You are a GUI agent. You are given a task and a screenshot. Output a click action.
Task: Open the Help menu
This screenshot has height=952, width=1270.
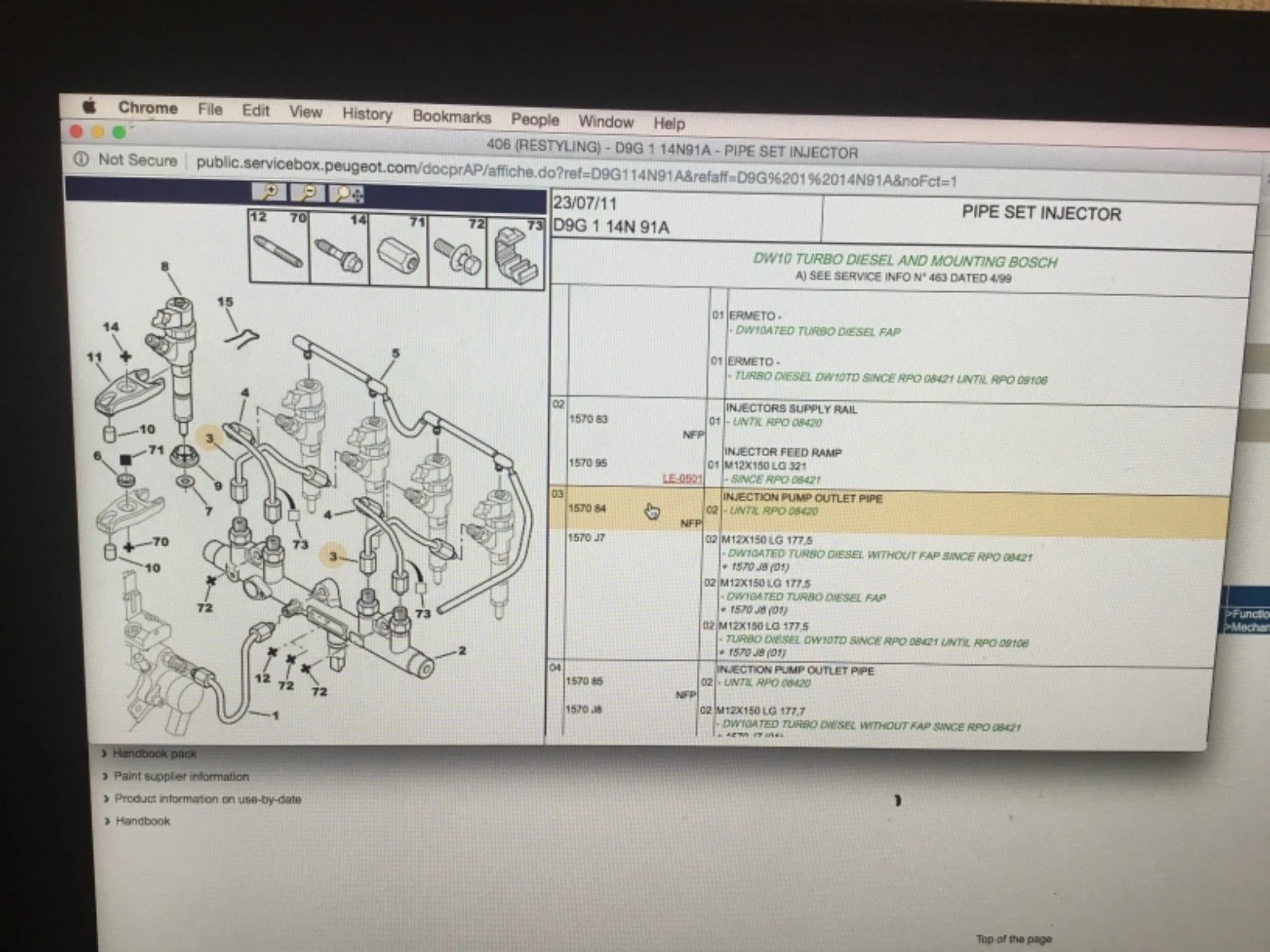[669, 123]
